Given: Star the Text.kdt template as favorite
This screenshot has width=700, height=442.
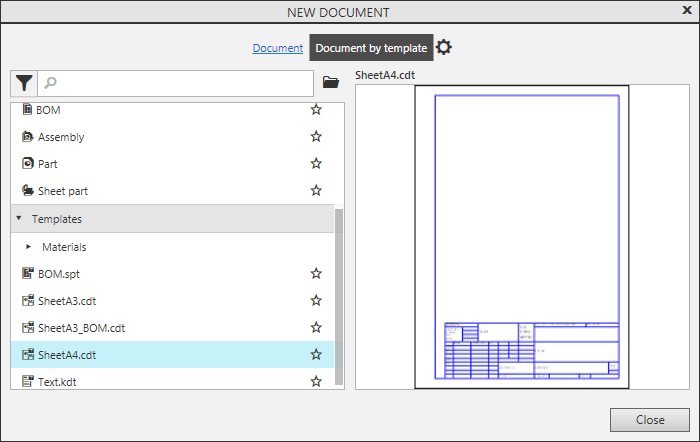Looking at the screenshot, I should [x=316, y=381].
